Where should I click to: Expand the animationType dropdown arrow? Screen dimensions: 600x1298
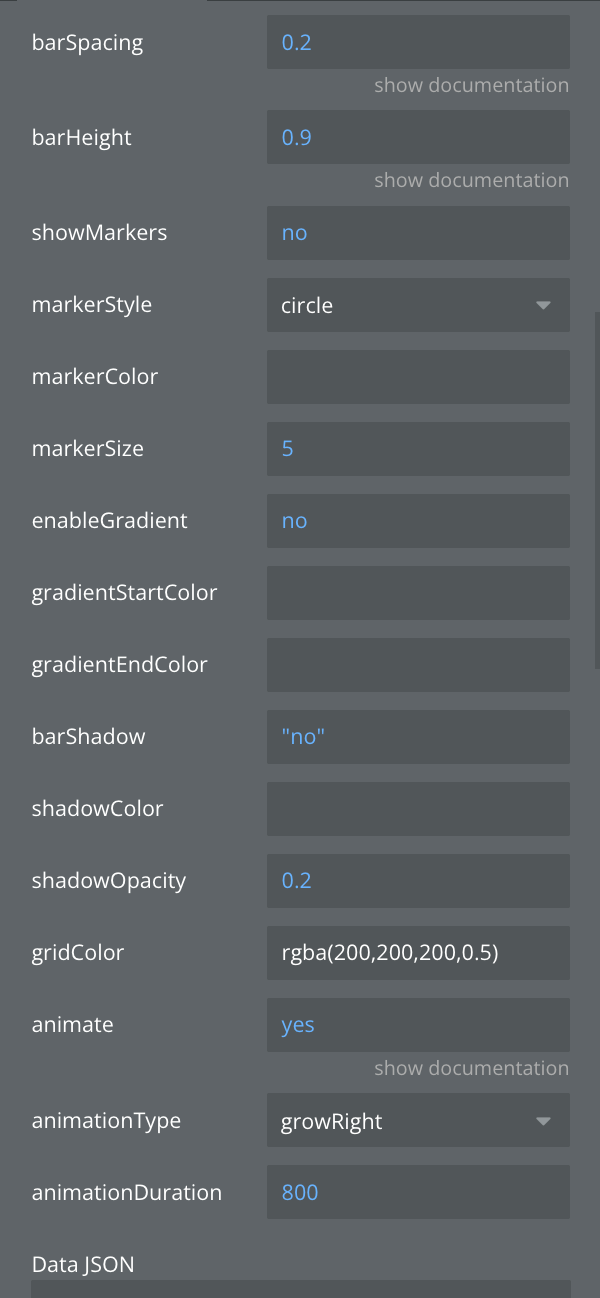pyautogui.click(x=543, y=1121)
